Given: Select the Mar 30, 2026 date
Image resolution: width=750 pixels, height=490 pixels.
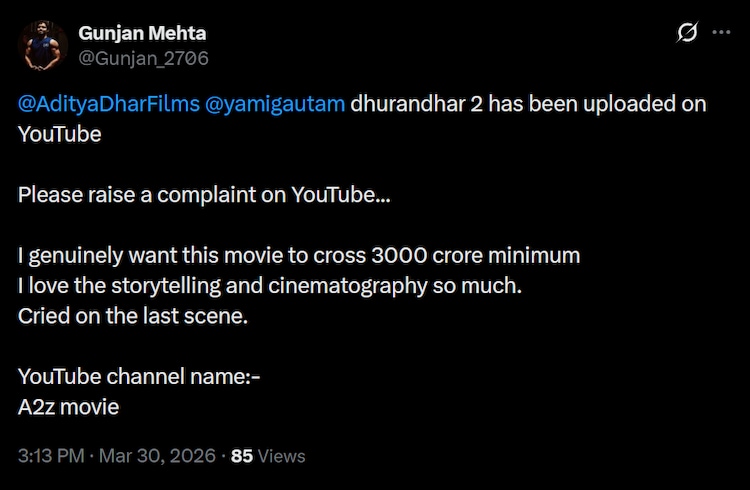Looking at the screenshot, I should coord(157,456).
